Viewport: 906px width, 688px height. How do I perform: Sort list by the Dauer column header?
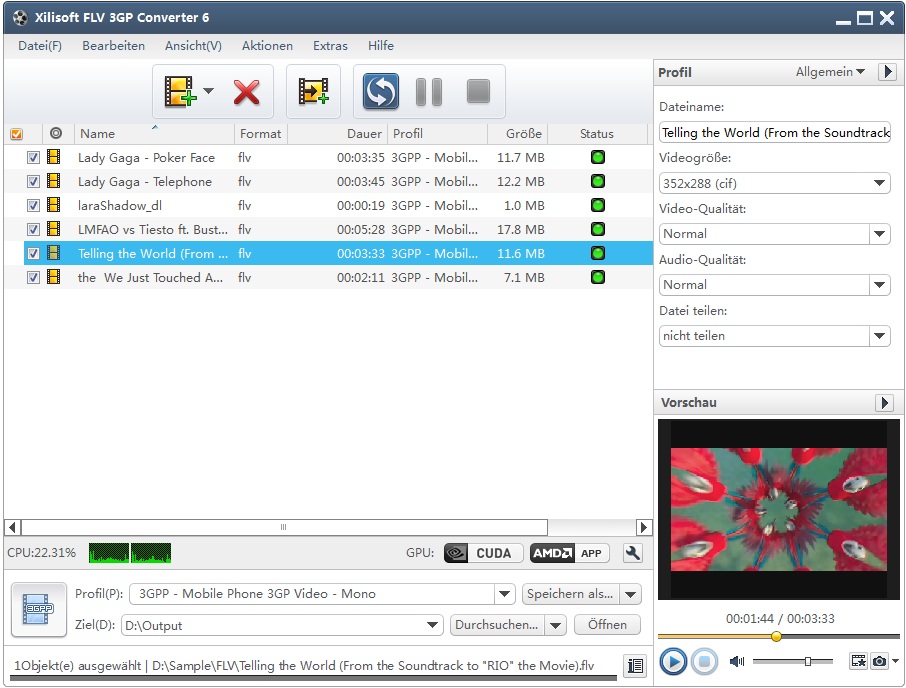337,133
